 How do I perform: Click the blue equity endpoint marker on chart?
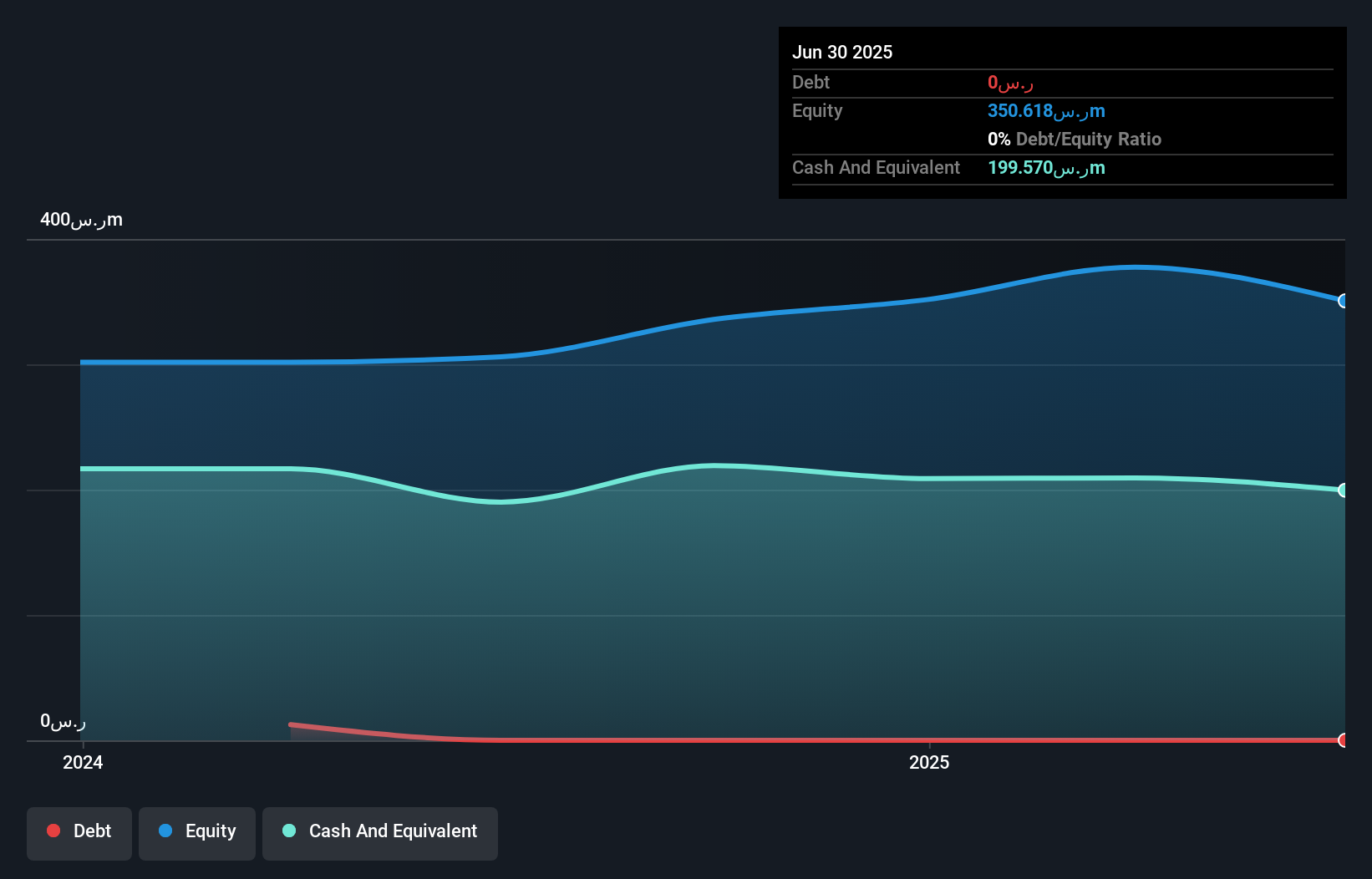(1343, 302)
